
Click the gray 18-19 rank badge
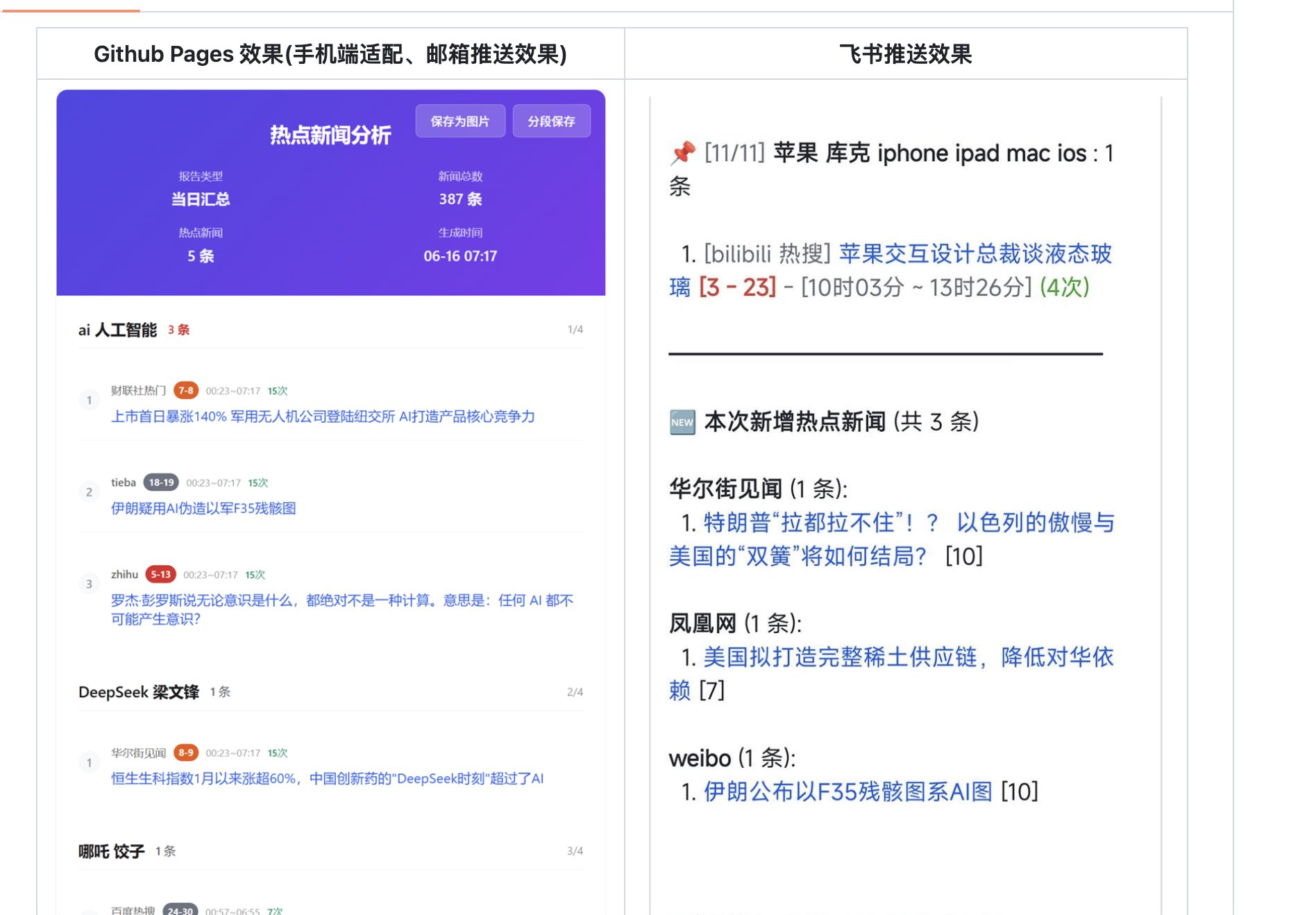[161, 482]
